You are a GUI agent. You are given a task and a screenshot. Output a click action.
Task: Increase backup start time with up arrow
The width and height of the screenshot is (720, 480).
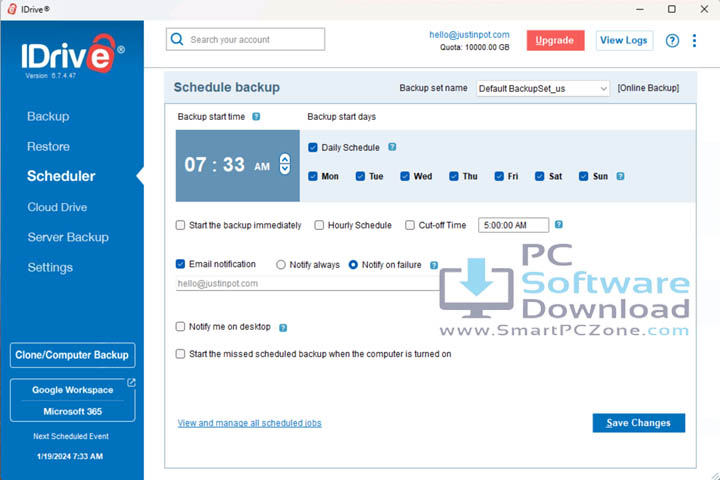point(285,159)
